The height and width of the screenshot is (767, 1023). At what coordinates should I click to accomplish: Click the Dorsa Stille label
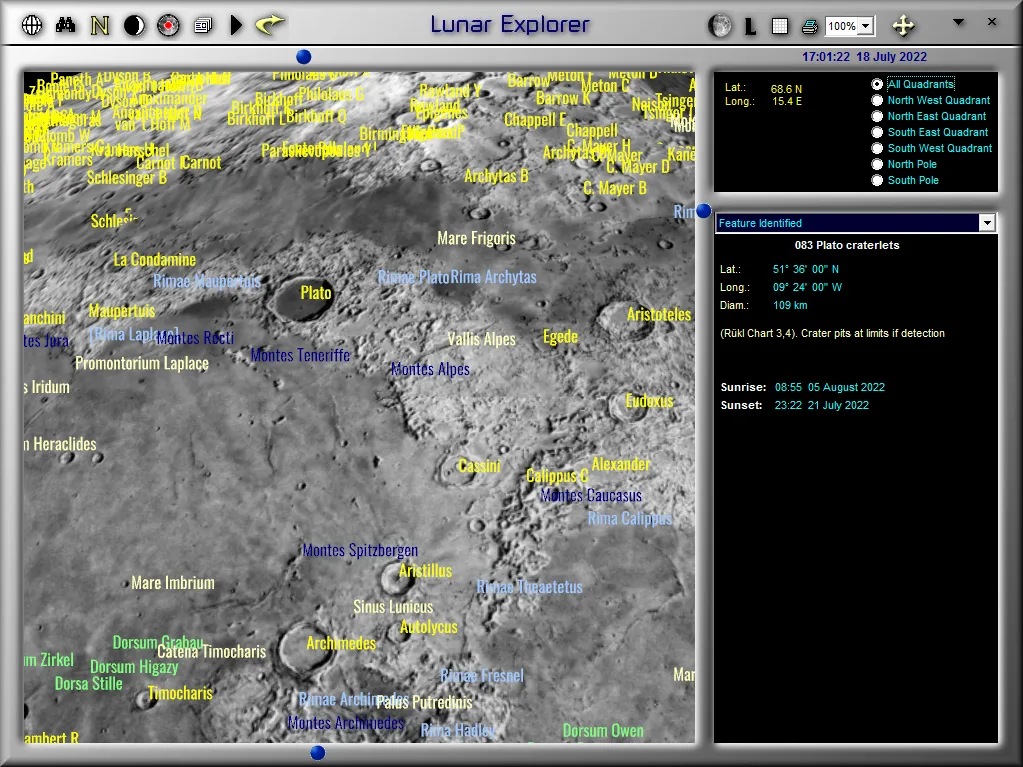click(x=89, y=684)
